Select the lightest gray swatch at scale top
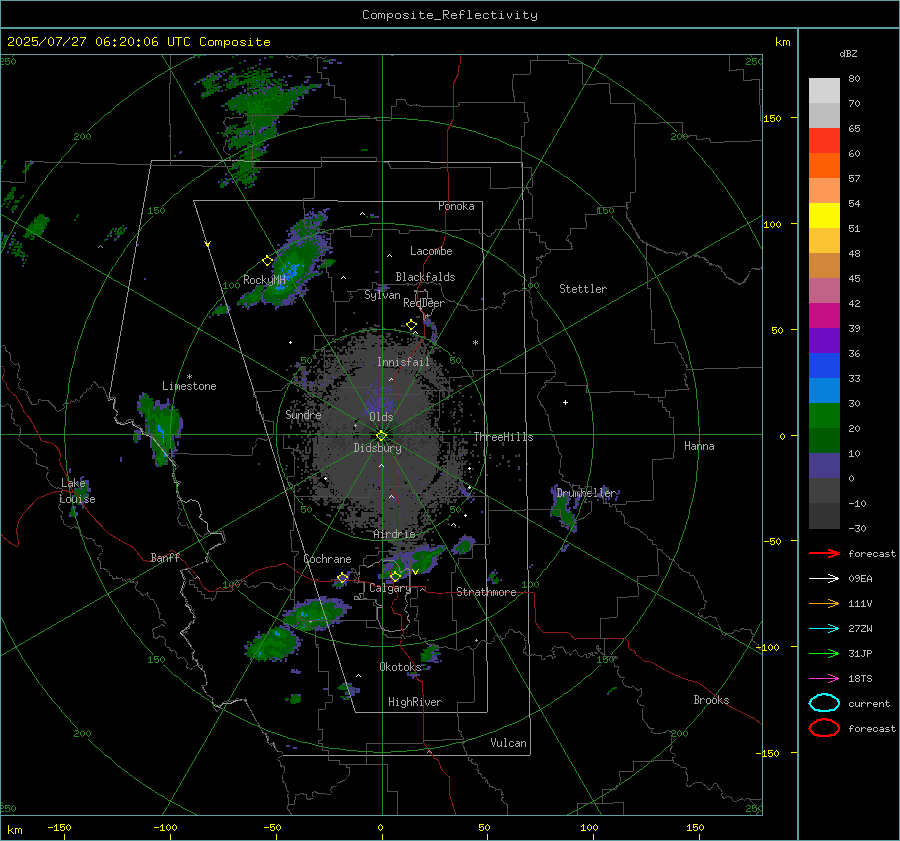Screen dimensions: 900x841 [824, 90]
